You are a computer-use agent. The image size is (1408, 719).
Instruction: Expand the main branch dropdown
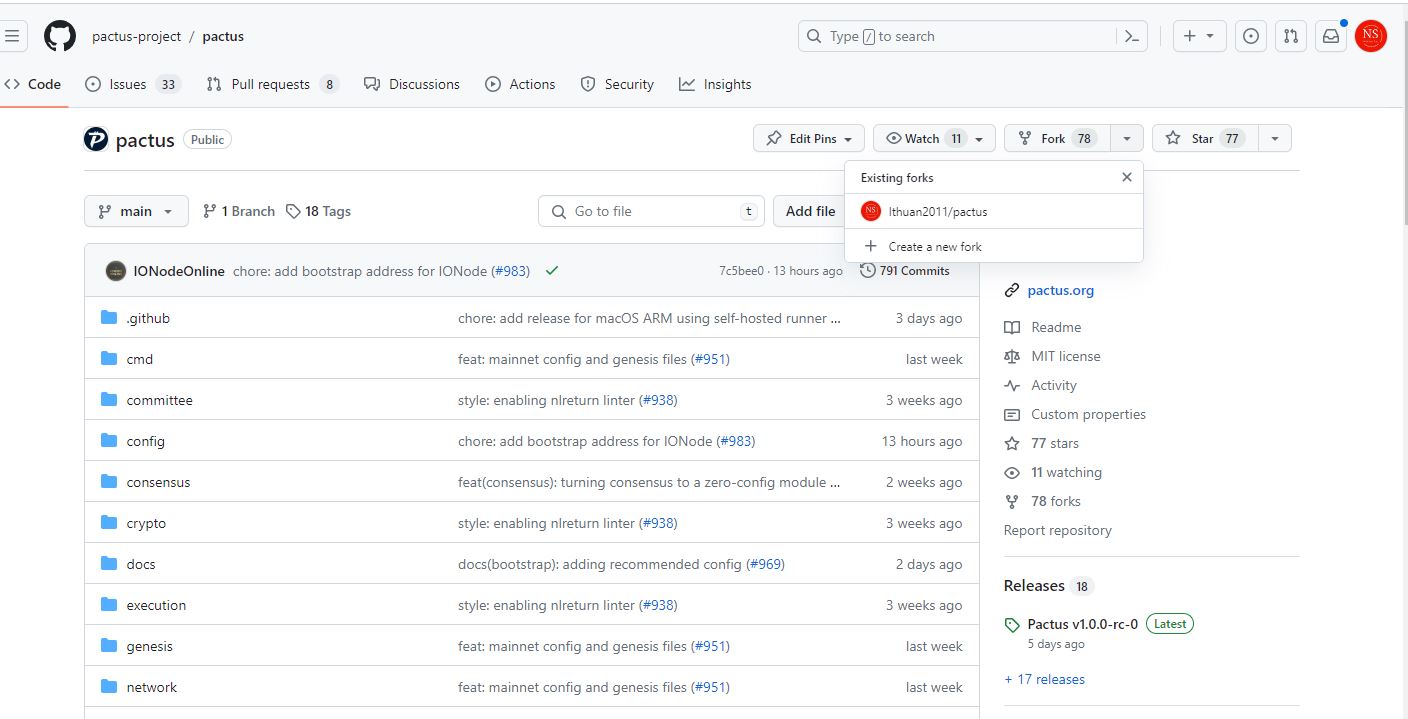(136, 212)
